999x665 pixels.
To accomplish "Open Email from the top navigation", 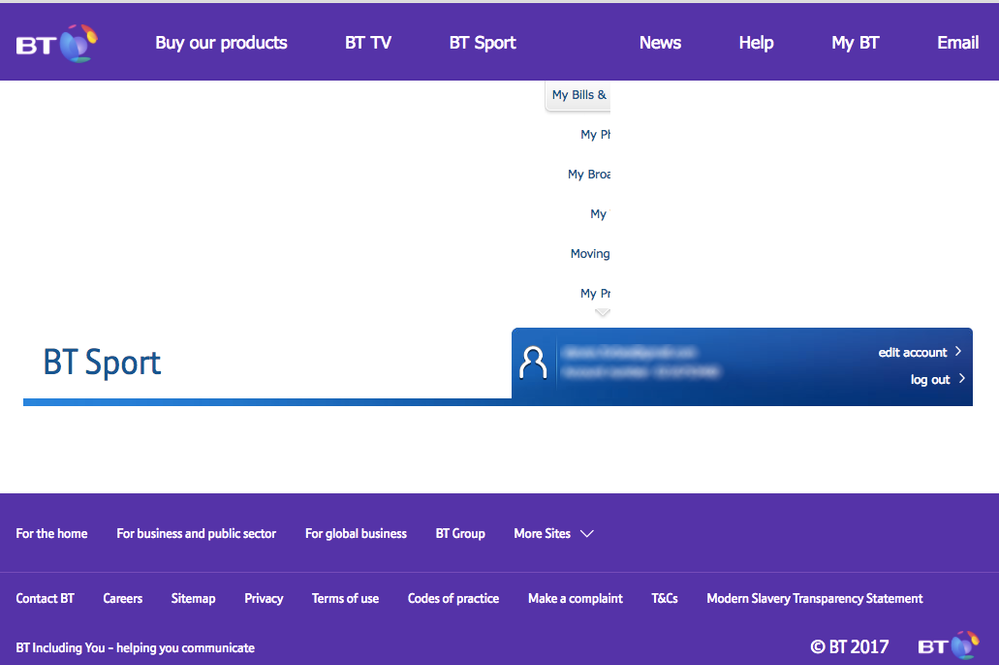I will (958, 43).
